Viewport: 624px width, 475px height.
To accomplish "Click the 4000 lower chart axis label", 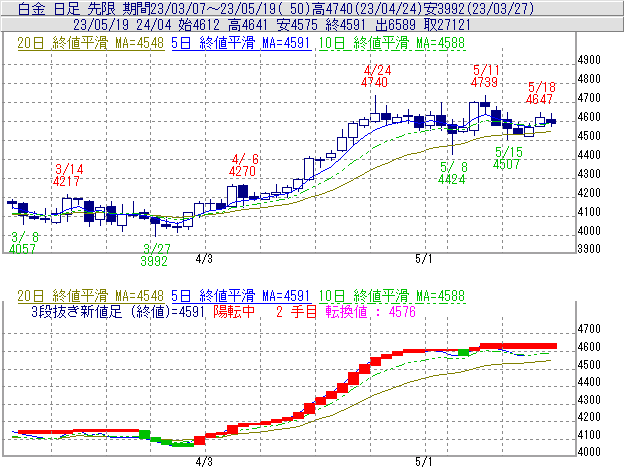I will pos(589,452).
